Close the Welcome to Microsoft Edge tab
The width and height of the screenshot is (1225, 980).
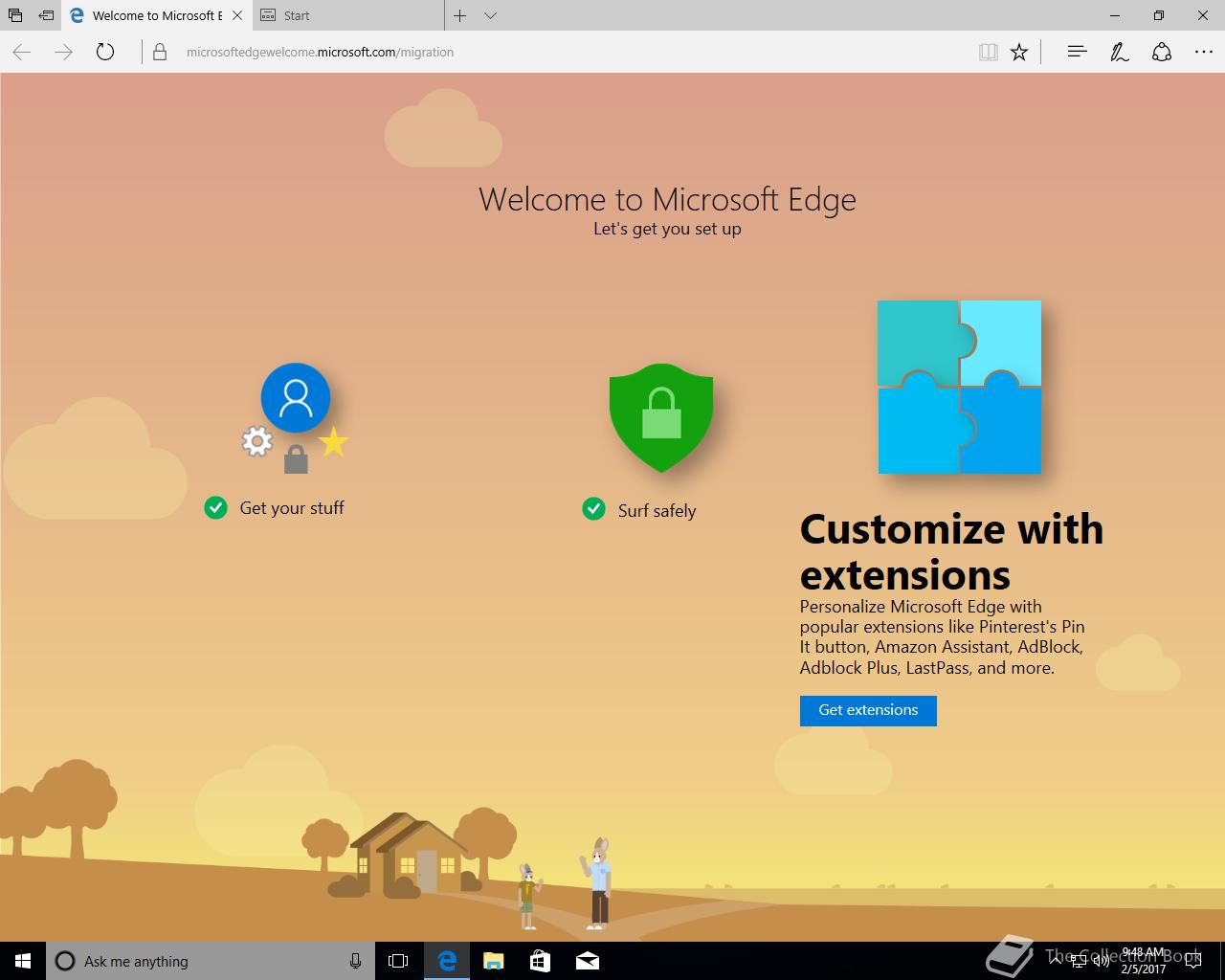(x=237, y=15)
